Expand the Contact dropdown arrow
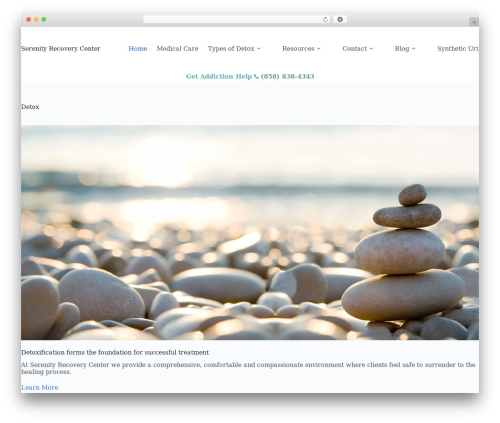The width and height of the screenshot is (500, 423). pyautogui.click(x=371, y=49)
